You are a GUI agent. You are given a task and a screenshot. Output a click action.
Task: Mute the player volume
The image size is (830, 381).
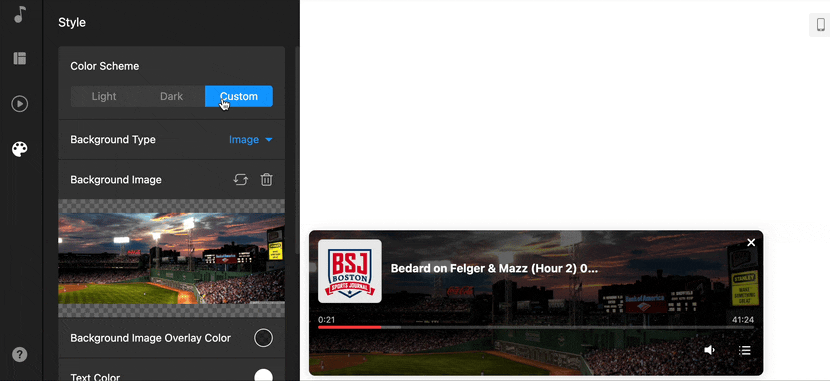(709, 350)
